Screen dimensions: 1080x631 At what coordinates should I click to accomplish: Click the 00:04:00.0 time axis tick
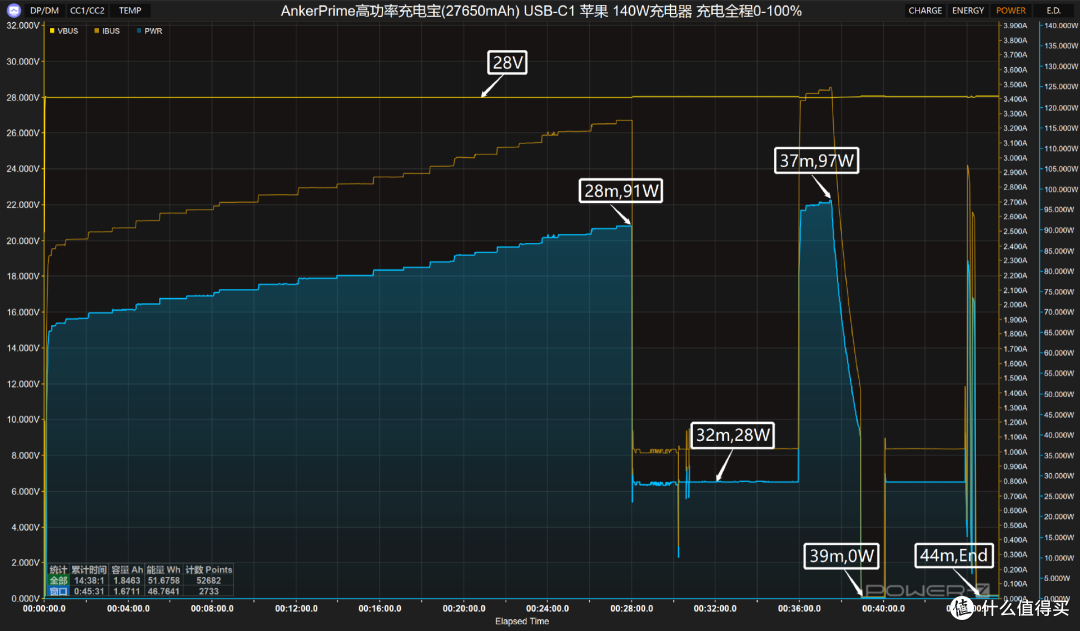pos(128,608)
